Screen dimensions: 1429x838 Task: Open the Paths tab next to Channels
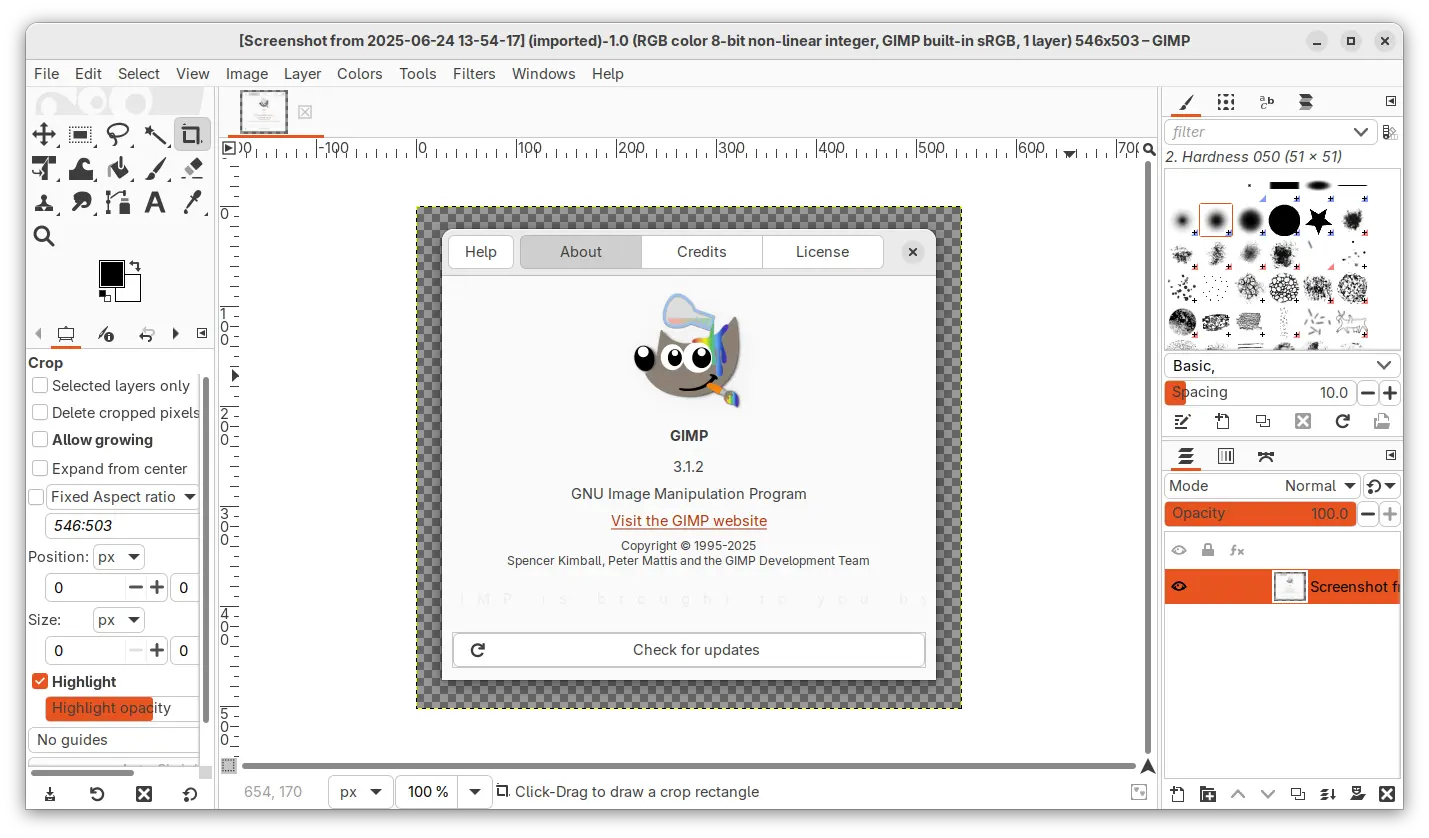[x=1266, y=457]
